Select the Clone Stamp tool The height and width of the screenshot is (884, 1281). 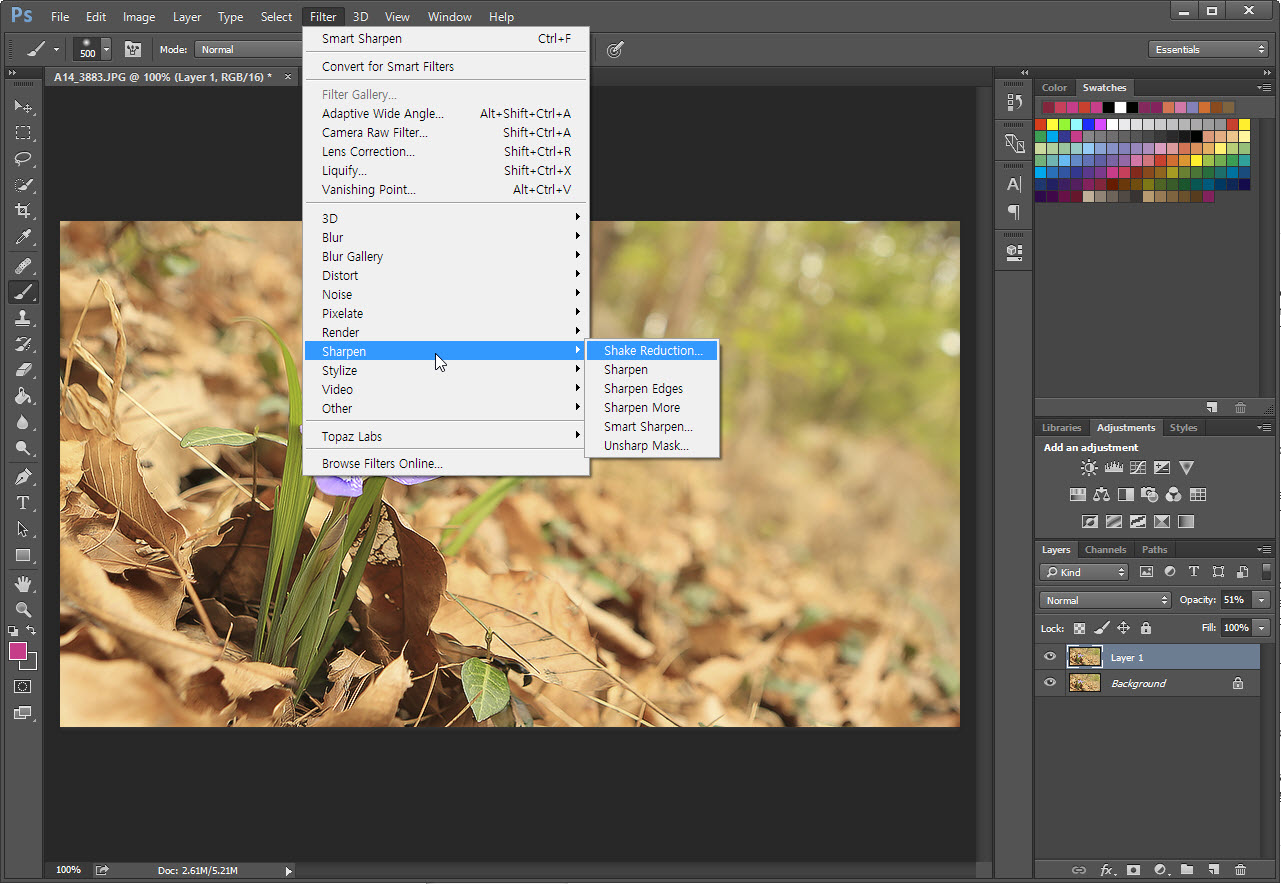coord(23,318)
